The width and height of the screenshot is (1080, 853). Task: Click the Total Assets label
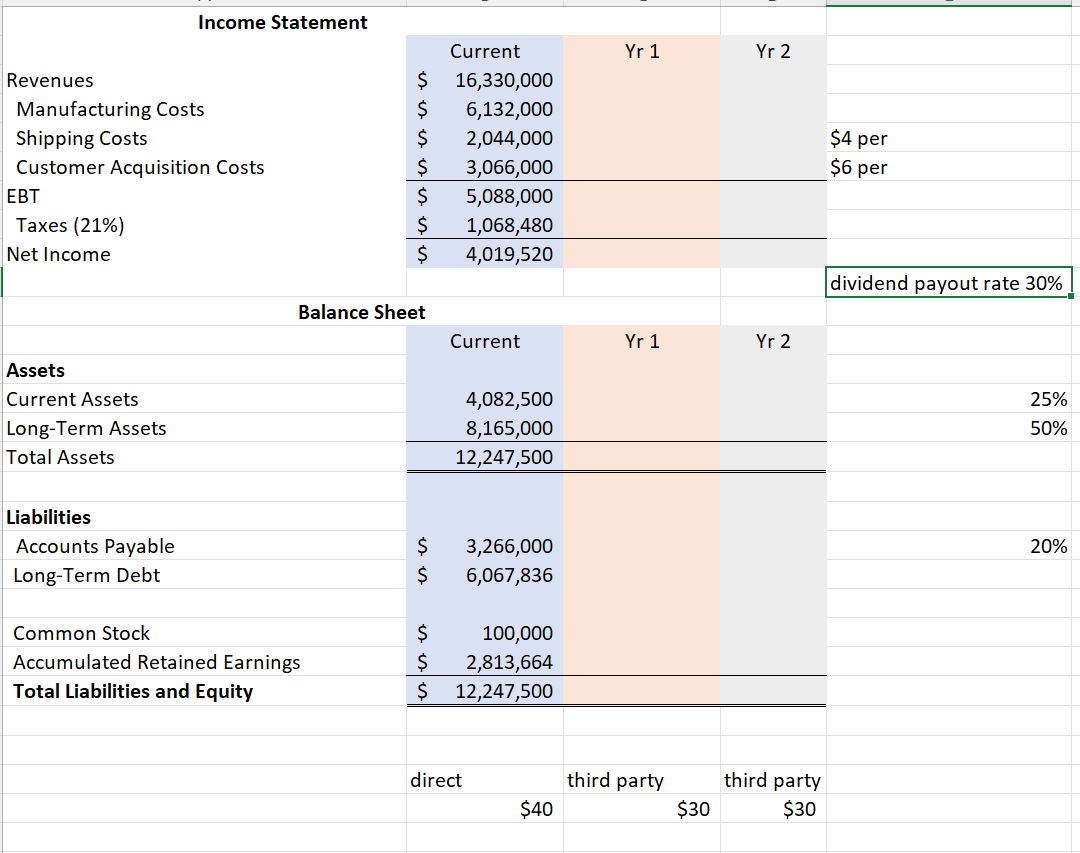click(60, 457)
